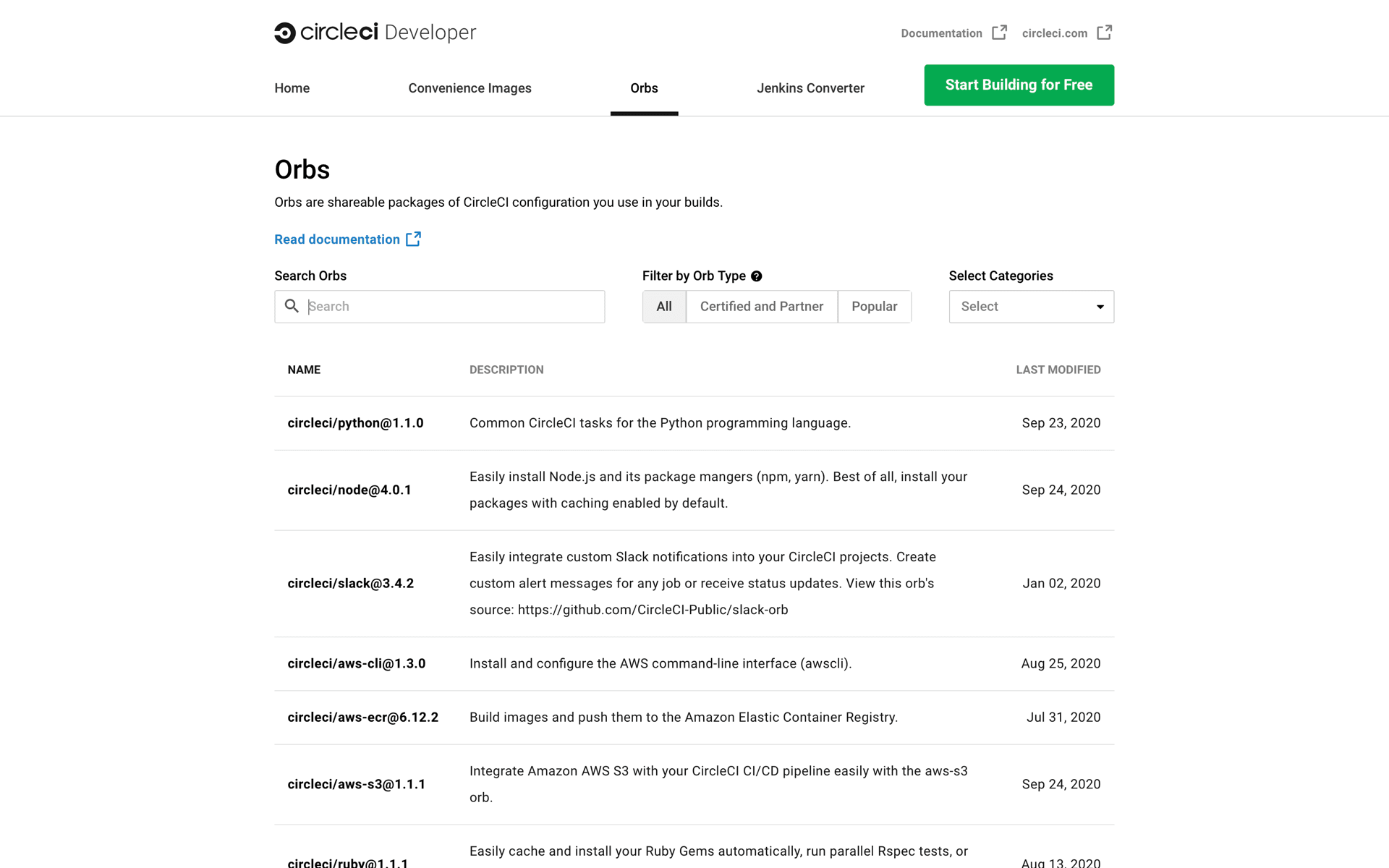Click Start Building for Free button

pos(1019,85)
